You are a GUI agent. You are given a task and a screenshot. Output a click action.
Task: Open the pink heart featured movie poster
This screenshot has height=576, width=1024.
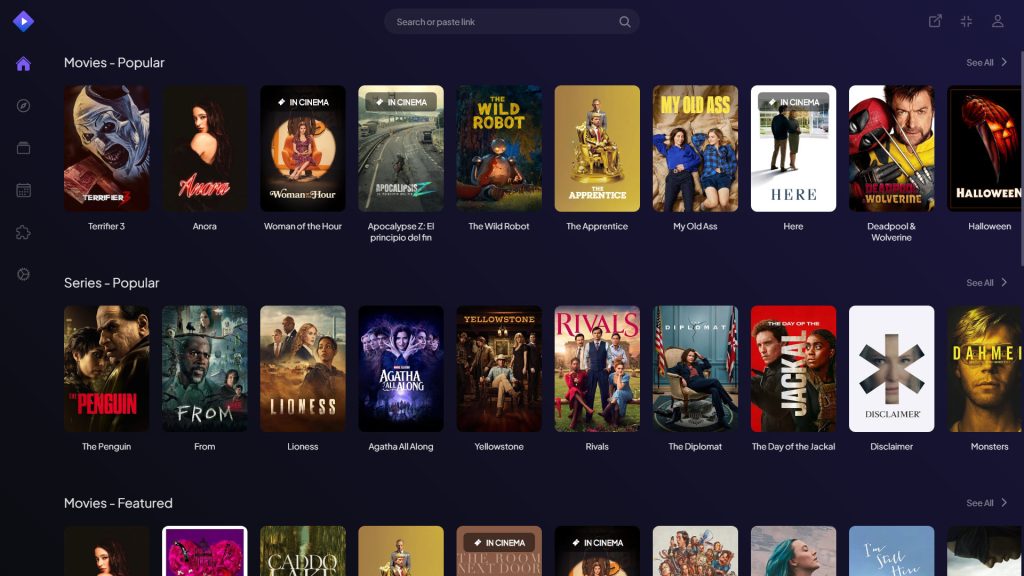click(204, 551)
